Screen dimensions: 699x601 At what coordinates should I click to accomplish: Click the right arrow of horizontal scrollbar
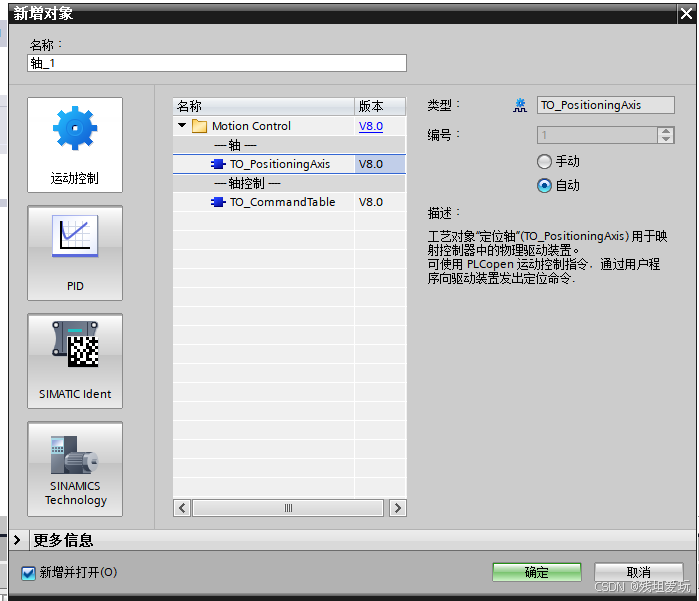398,508
